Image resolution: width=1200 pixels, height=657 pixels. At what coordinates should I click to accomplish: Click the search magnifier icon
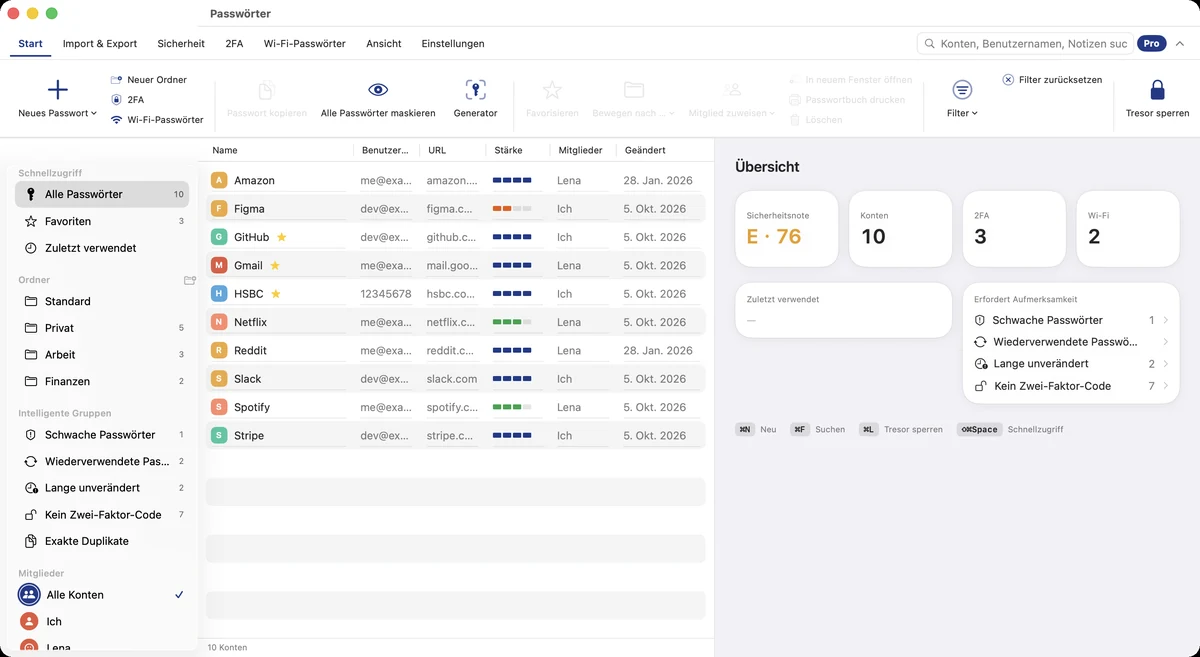click(930, 44)
